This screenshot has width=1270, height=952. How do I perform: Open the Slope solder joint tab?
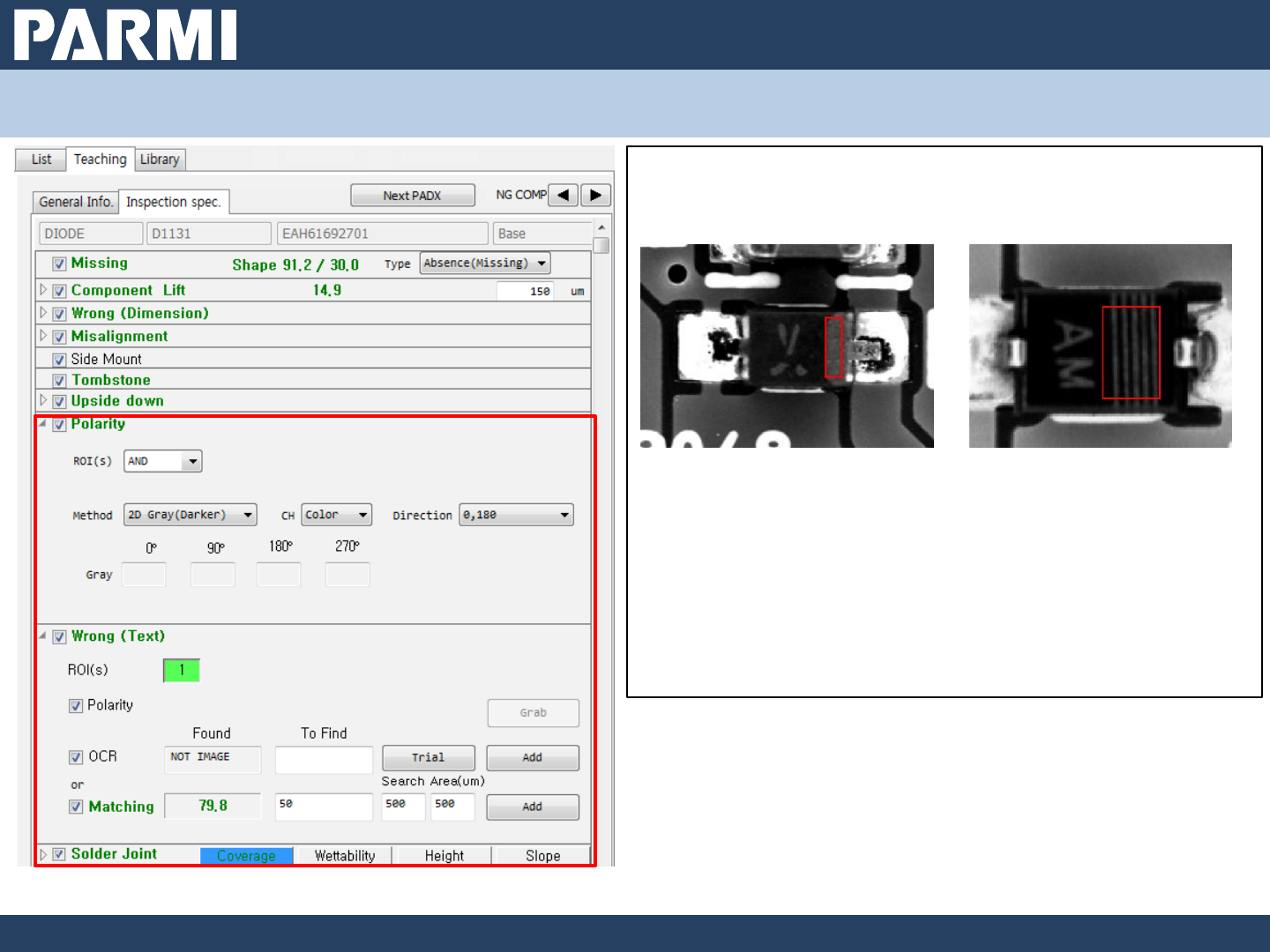(543, 856)
